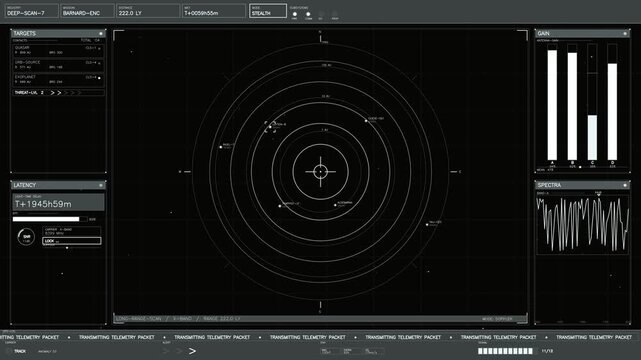641x360 pixels.
Task: Click the peak marker on spectra waveform
Action: pos(598,195)
